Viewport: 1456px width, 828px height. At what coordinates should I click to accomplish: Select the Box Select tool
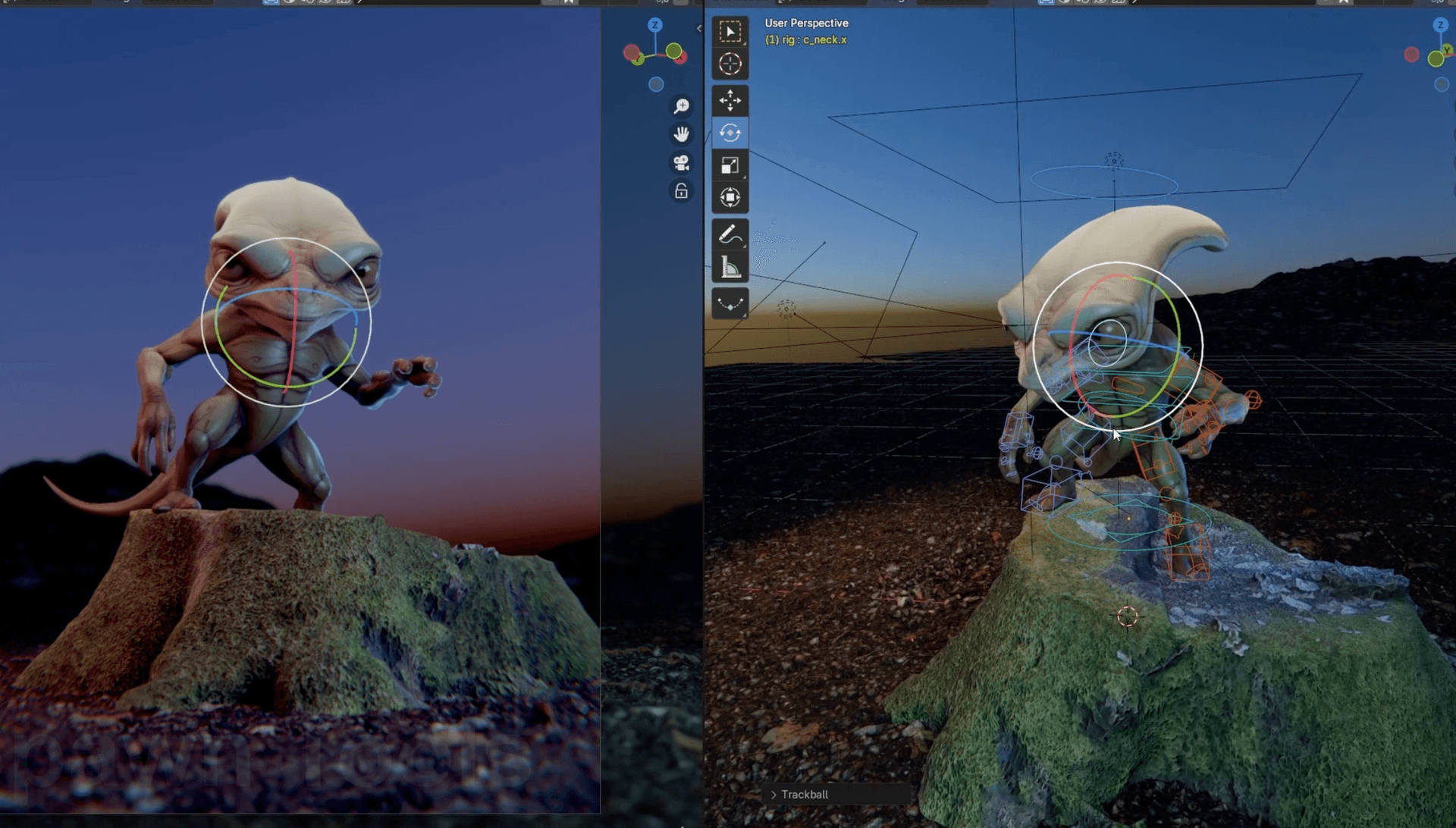730,32
